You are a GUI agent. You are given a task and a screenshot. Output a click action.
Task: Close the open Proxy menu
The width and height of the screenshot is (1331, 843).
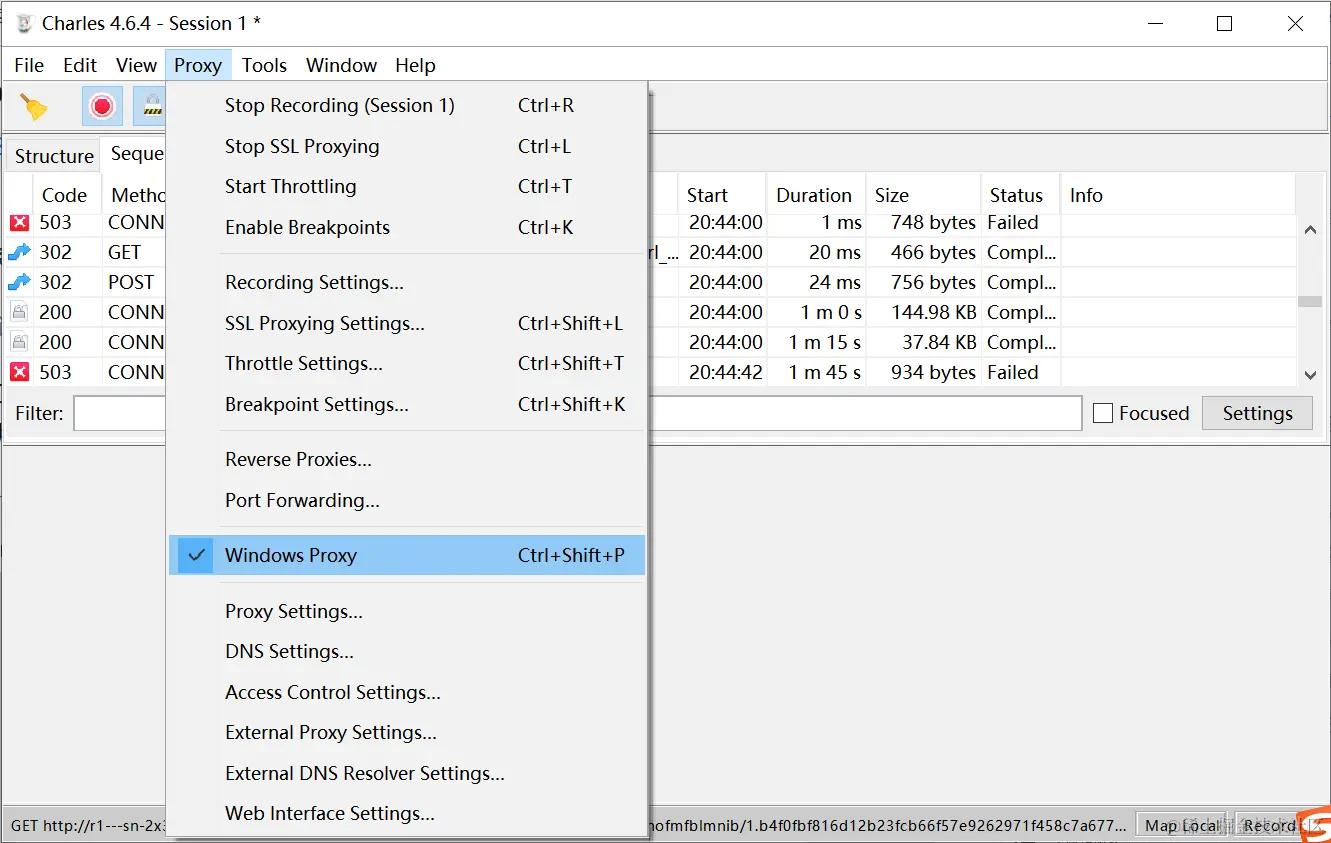coord(198,65)
